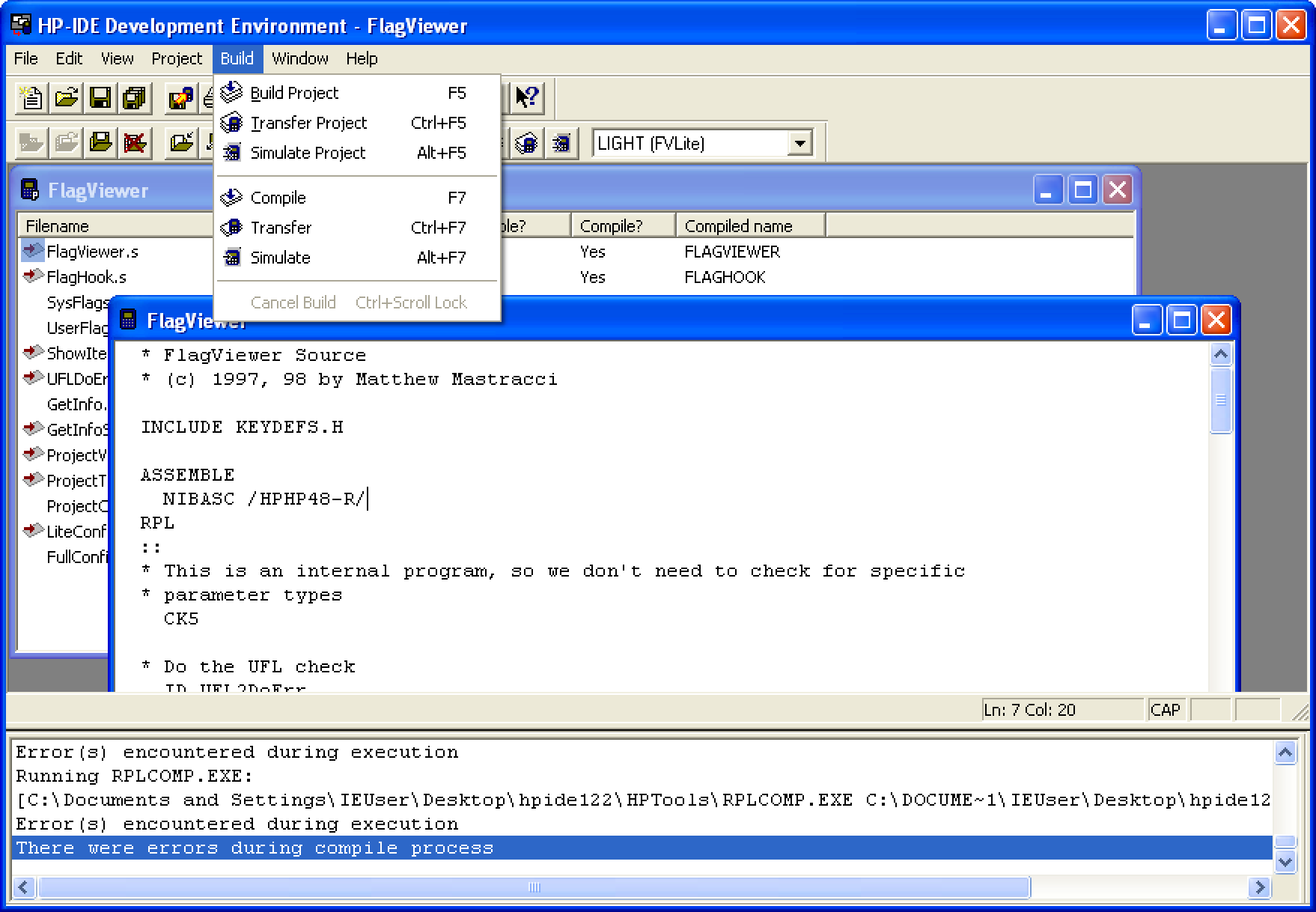The width and height of the screenshot is (1316, 912).
Task: Click the calculator with wand toolbar icon
Action: click(x=181, y=98)
